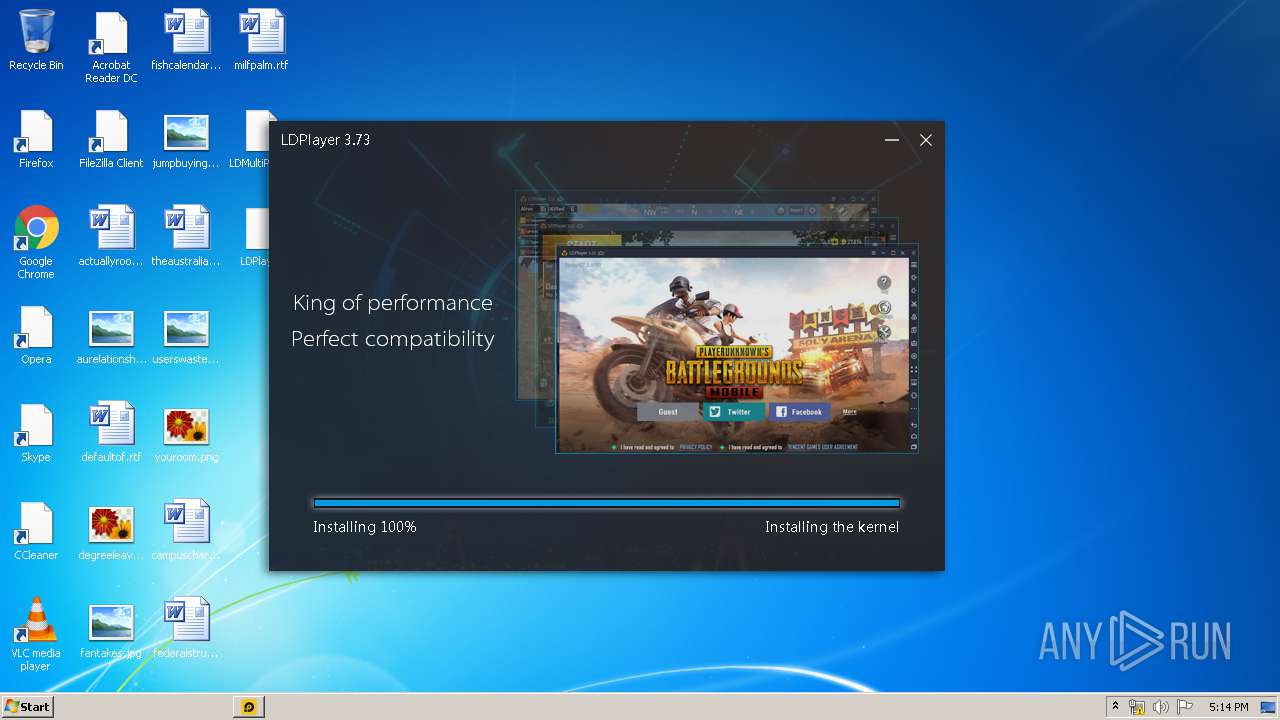Select the federalstru Word document icon
1280x720 pixels.
[x=186, y=629]
